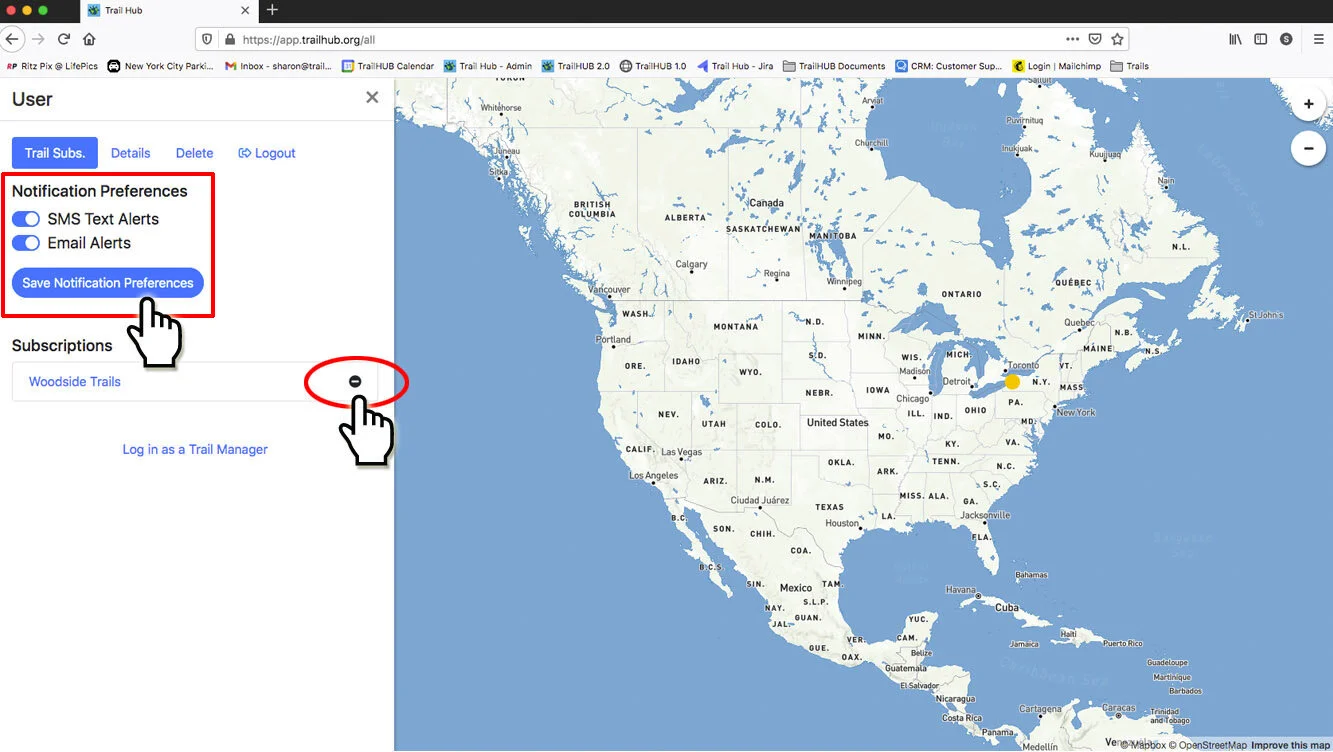The image size is (1333, 752).
Task: Bookmark this page with star icon
Action: point(1118,39)
